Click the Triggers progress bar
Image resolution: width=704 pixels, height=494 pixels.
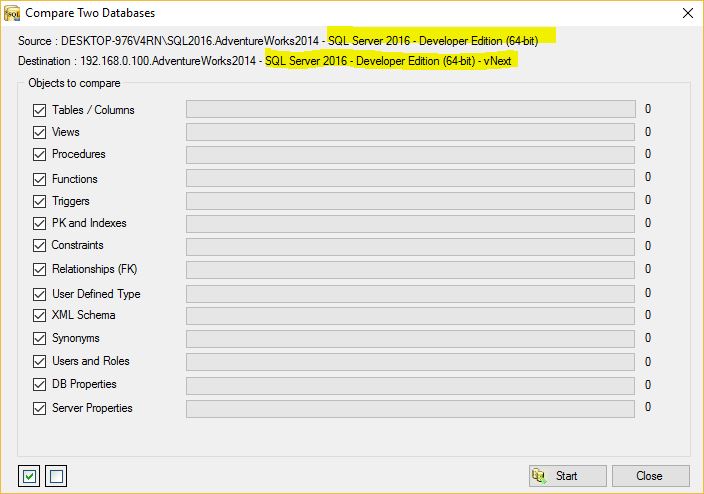point(410,201)
